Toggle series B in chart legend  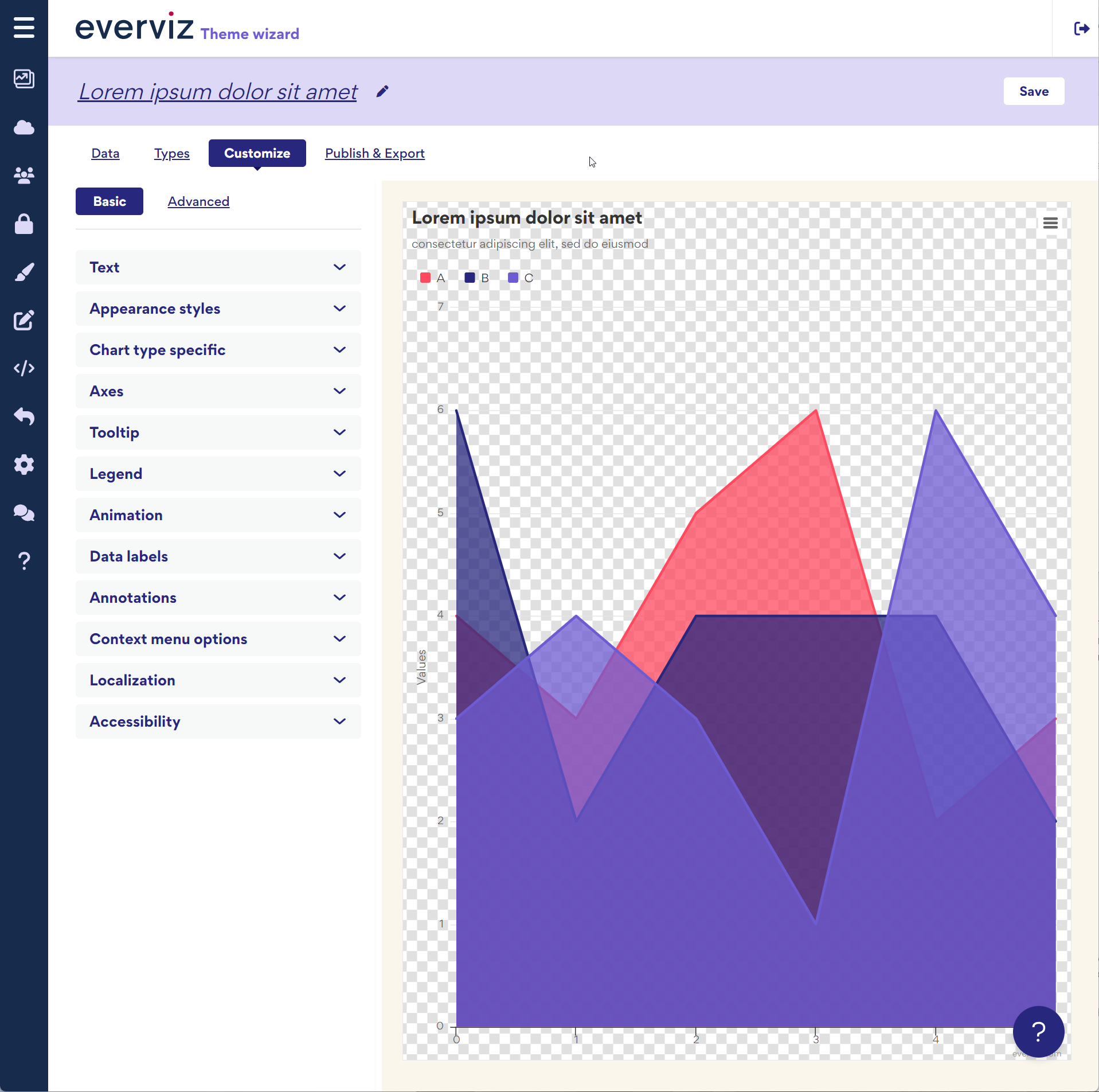477,278
